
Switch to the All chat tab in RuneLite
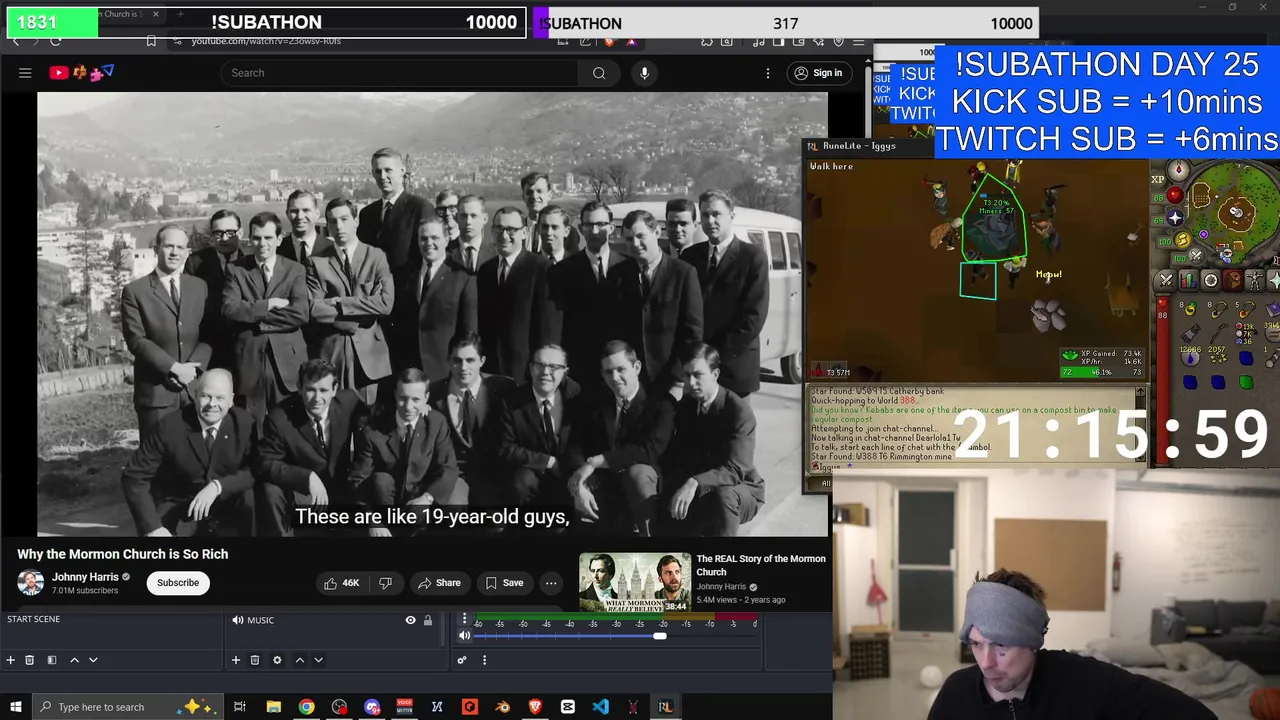(826, 483)
